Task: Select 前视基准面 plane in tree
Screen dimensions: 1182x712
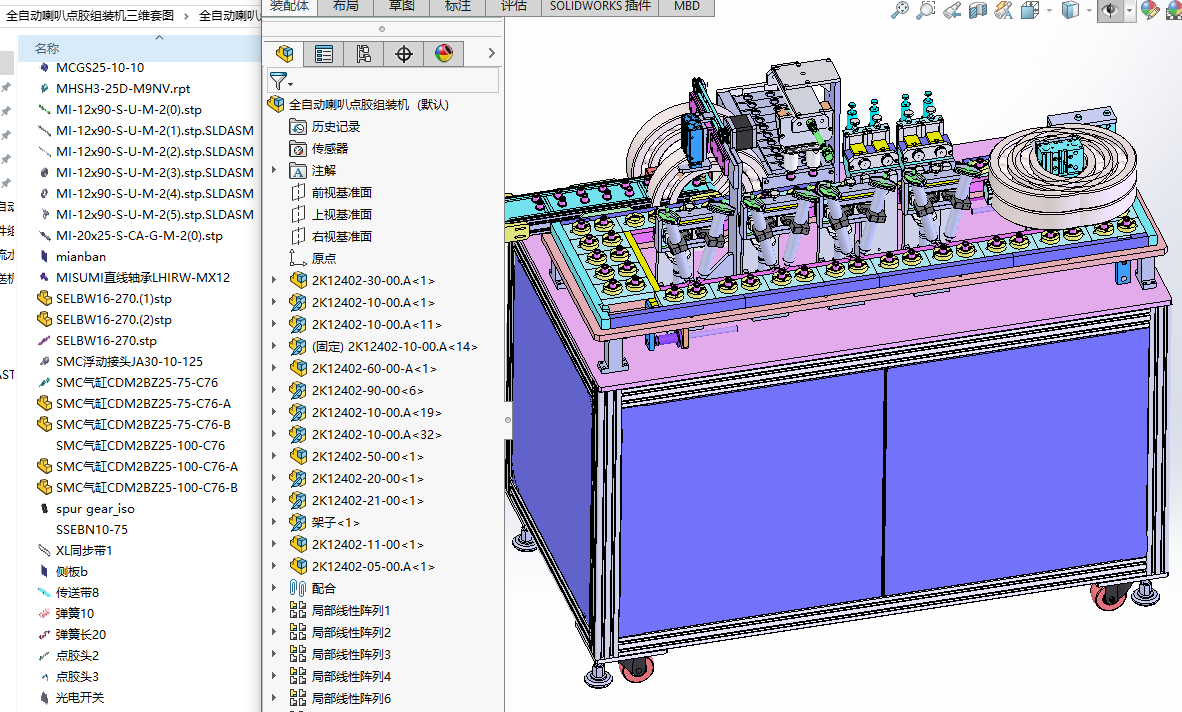Action: [341, 193]
